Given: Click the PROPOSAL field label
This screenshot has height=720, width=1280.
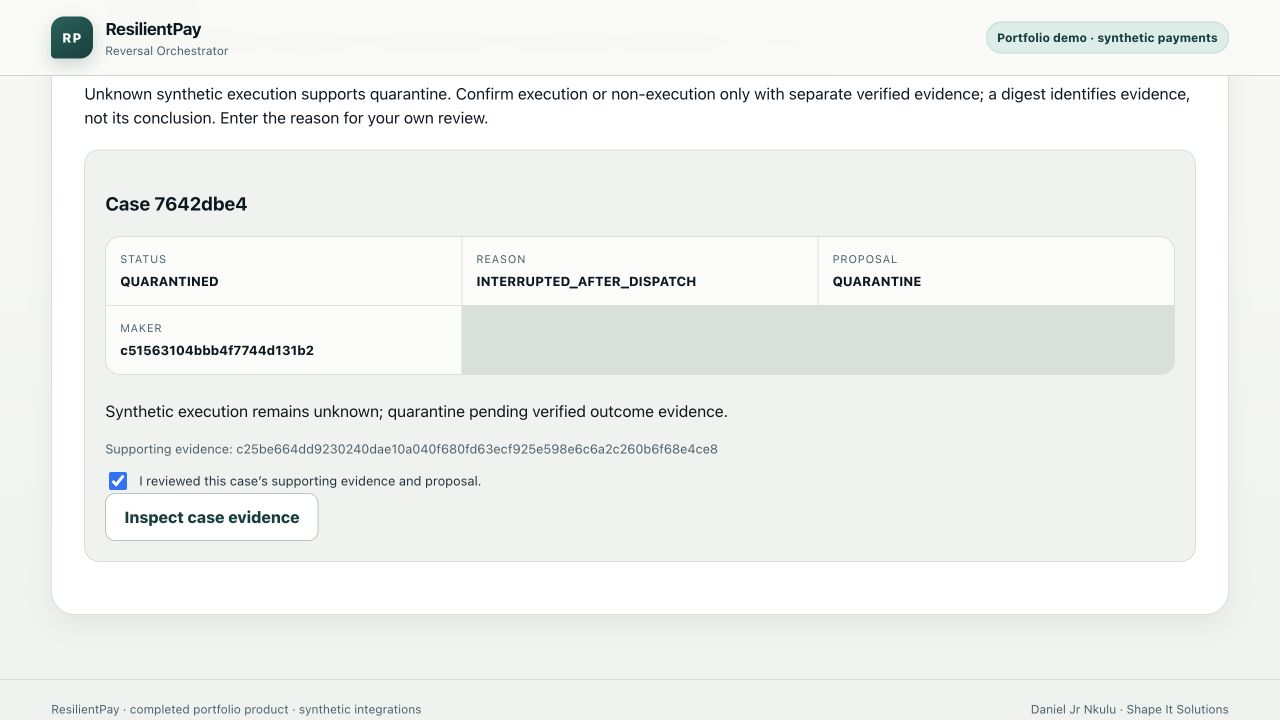Looking at the screenshot, I should [865, 259].
